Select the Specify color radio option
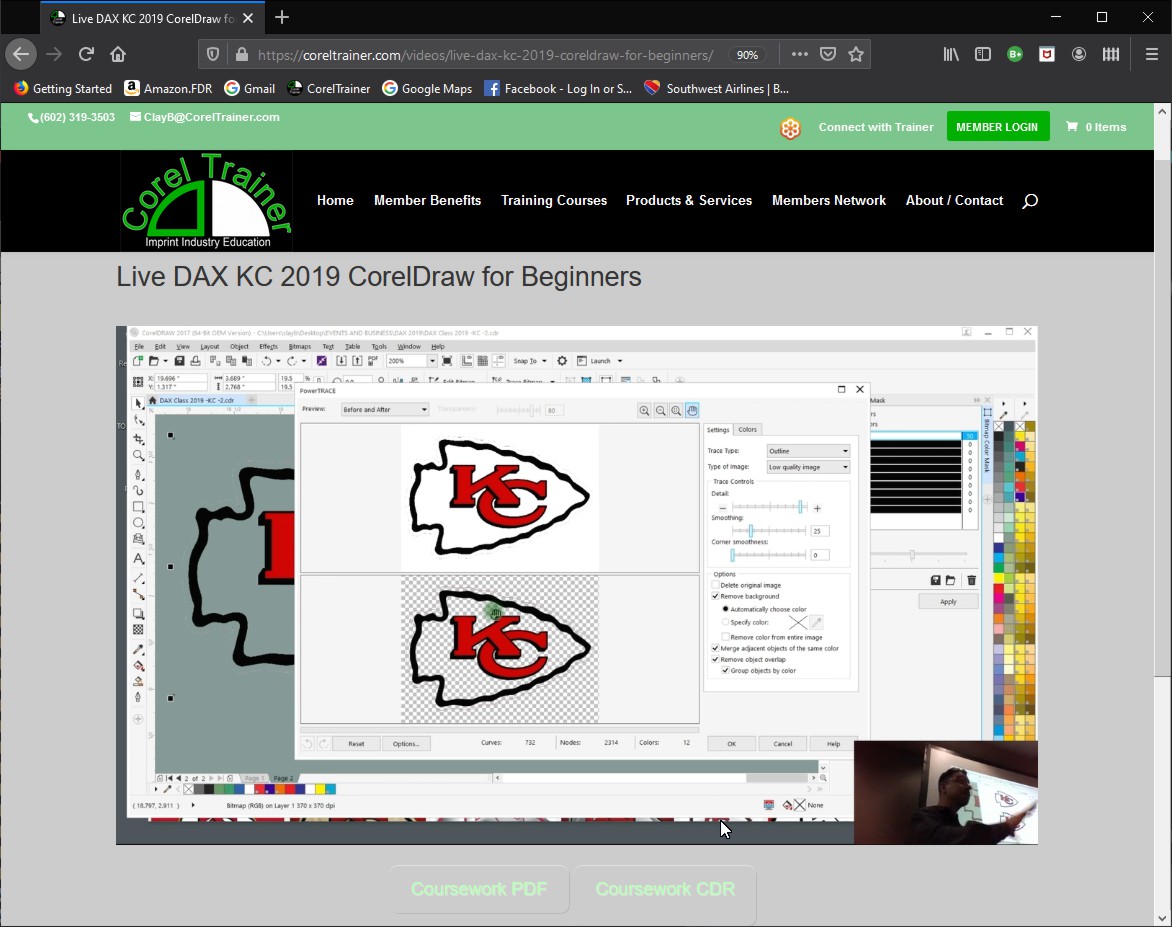 tap(725, 622)
